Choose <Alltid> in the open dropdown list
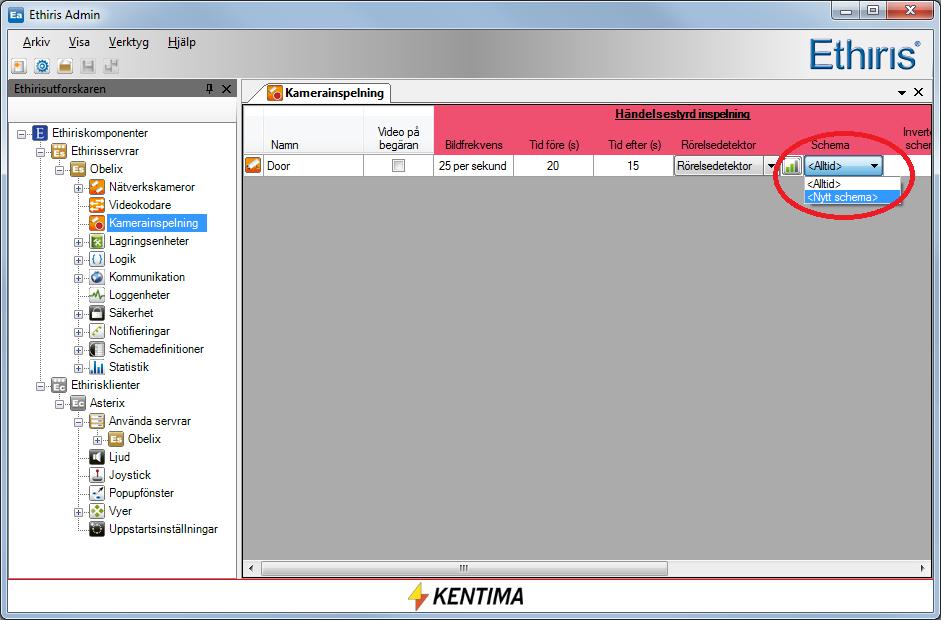The image size is (941, 620). [852, 184]
